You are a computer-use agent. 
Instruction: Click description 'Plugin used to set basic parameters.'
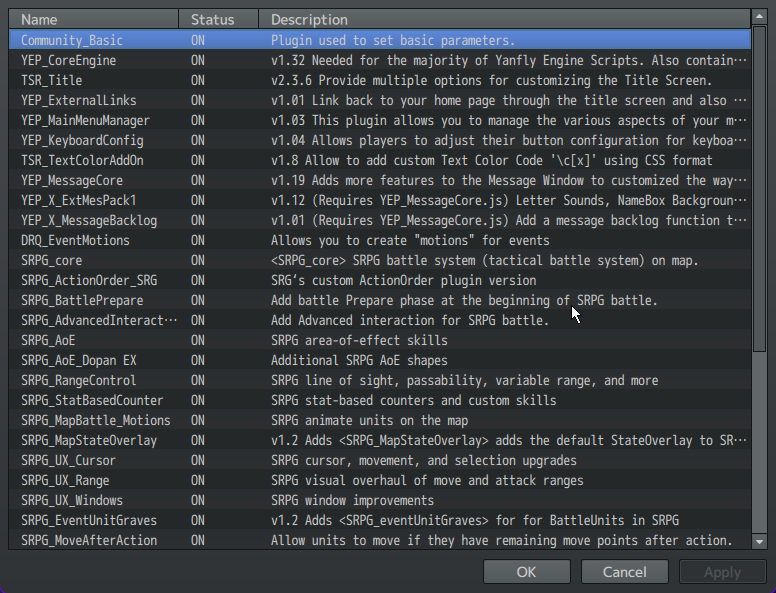tap(393, 41)
